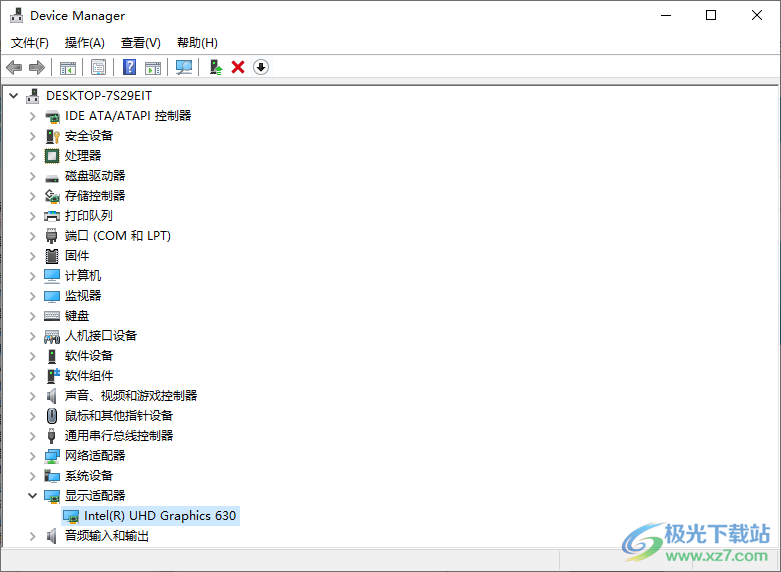The width and height of the screenshot is (781, 572).
Task: Click the 磁盘驱动器 drive icon
Action: point(52,177)
